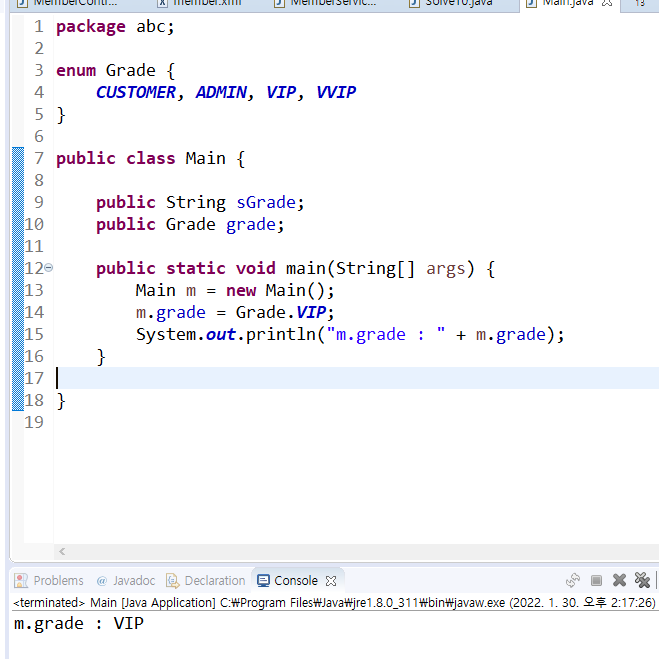Screen dimensions: 659x659
Task: Click the 'new' keyword on line 13
Action: pos(241,291)
